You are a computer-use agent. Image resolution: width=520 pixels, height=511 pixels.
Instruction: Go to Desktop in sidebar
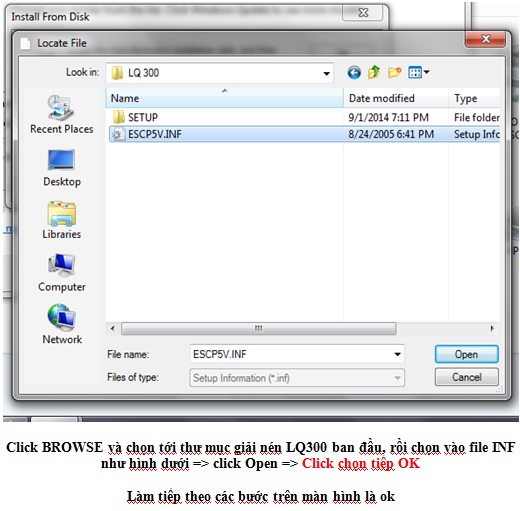click(x=62, y=168)
